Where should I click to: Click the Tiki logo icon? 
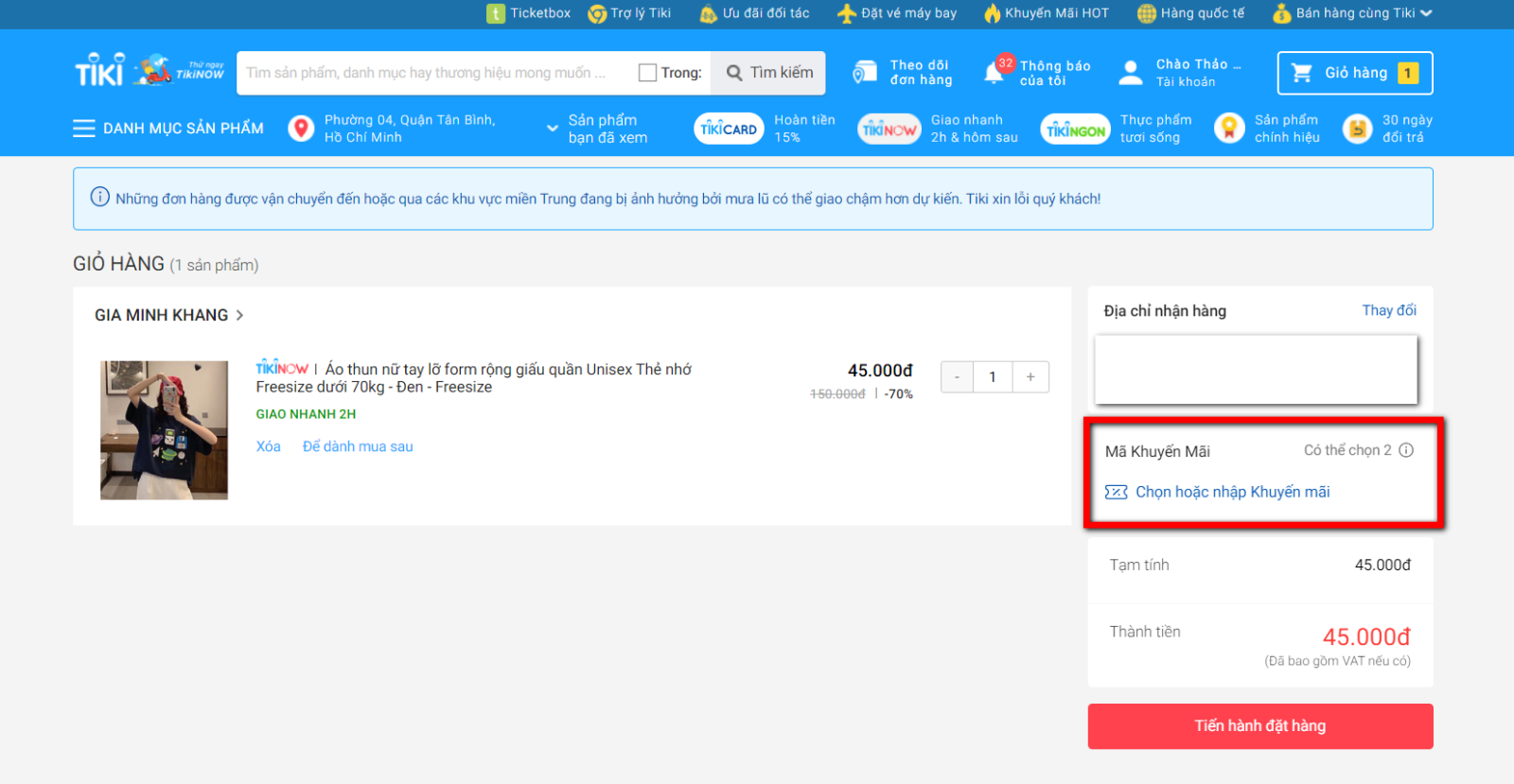pyautogui.click(x=99, y=72)
